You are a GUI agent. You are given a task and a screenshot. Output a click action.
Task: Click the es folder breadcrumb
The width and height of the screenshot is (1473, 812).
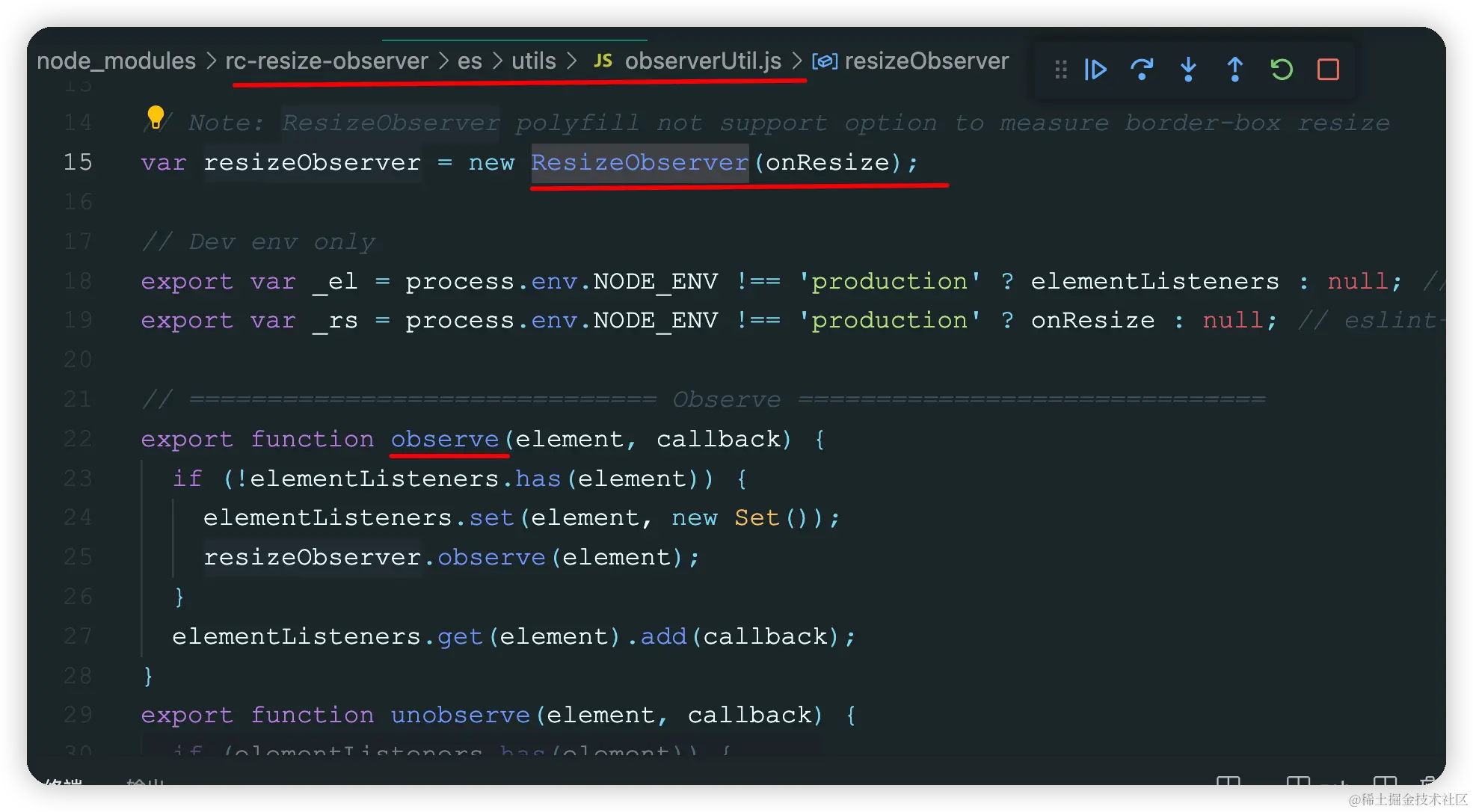coord(470,61)
